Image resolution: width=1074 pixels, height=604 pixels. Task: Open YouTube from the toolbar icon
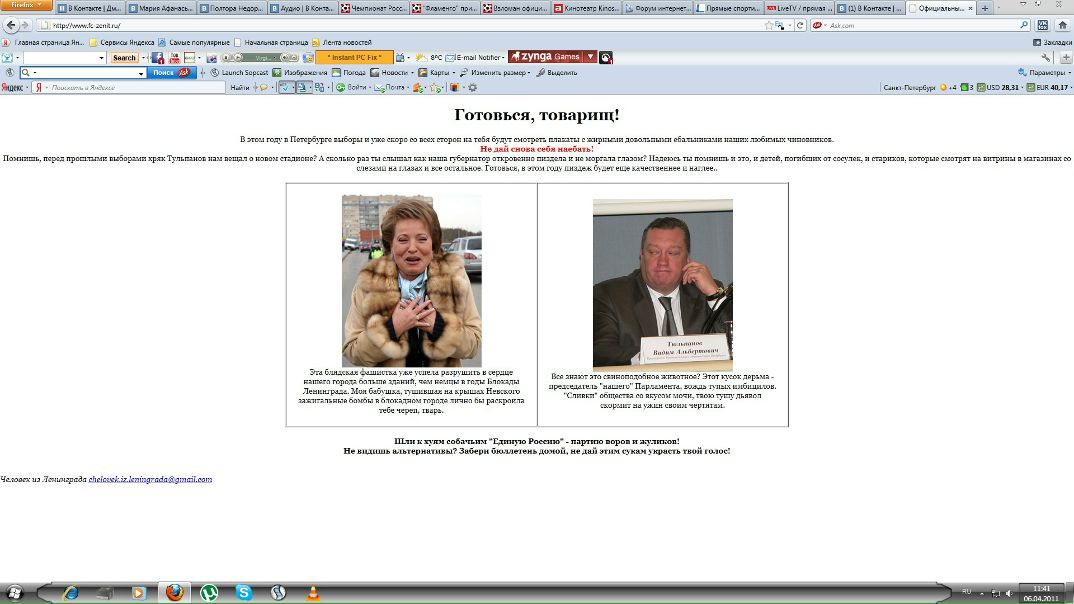pyautogui.click(x=174, y=58)
